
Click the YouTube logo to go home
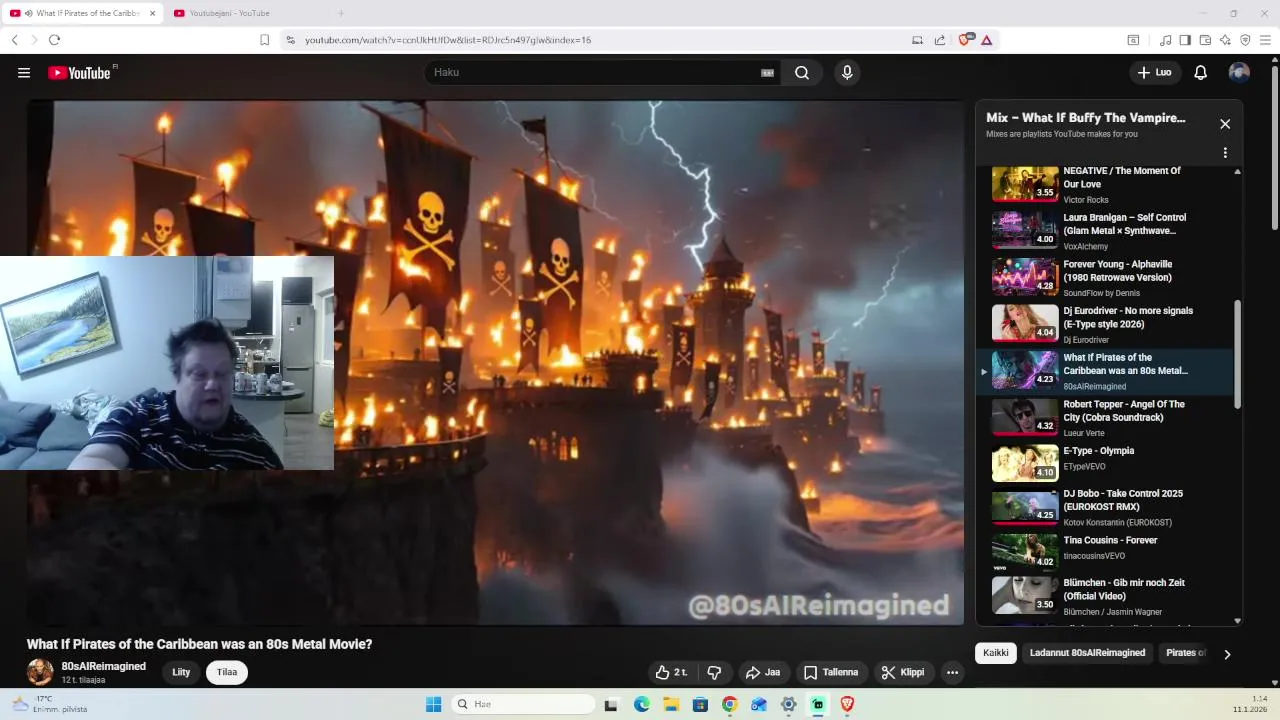click(x=80, y=73)
